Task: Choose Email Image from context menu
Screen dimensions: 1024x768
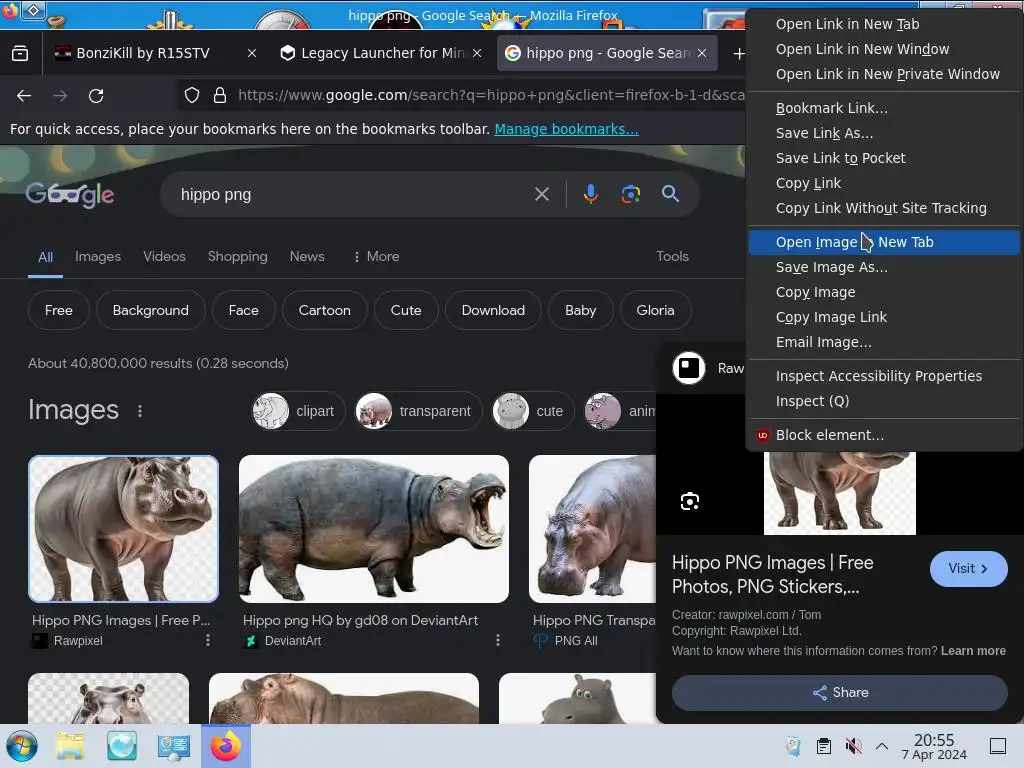Action: click(884, 342)
